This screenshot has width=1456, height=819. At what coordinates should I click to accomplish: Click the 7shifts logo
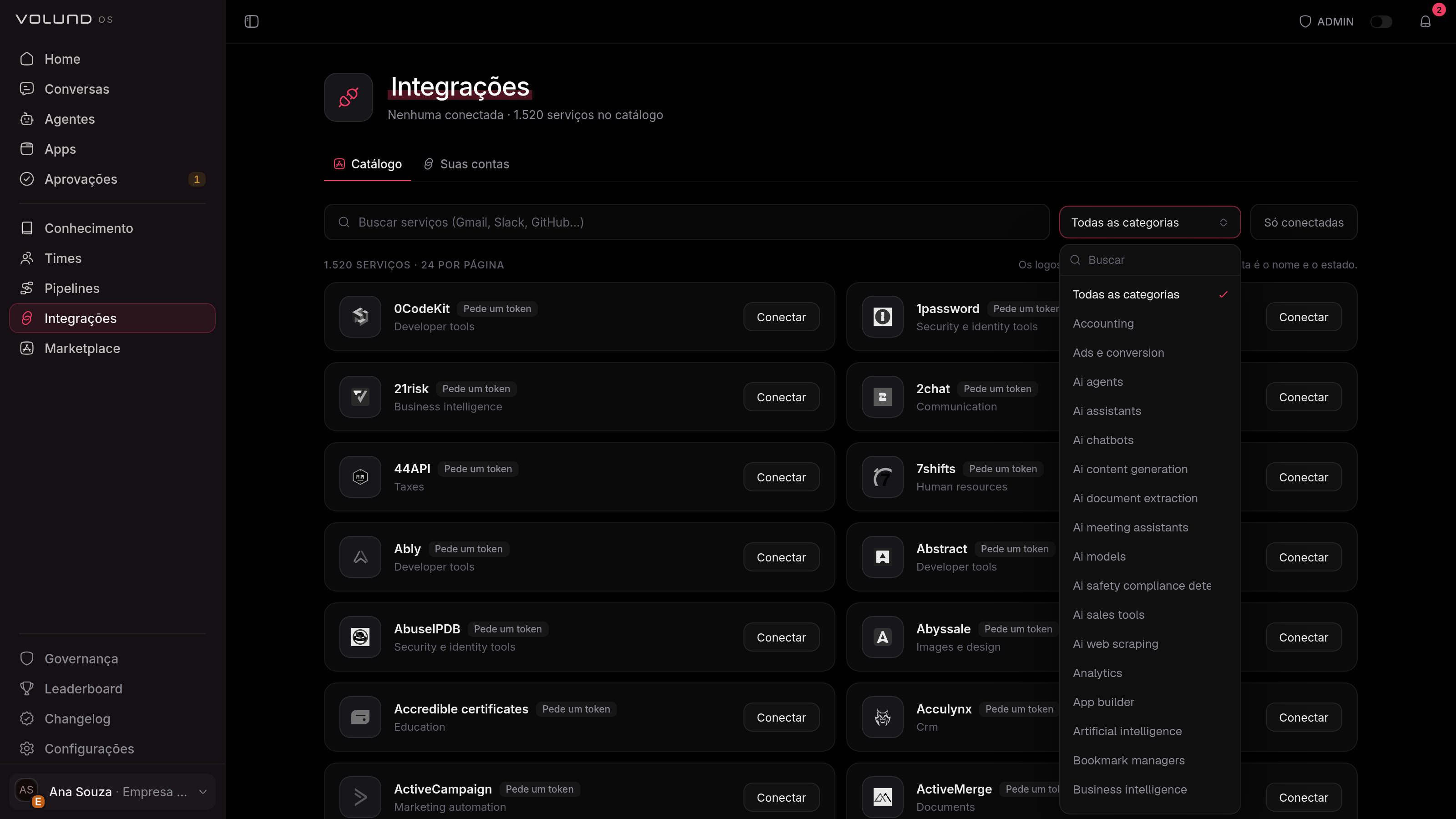(x=882, y=477)
